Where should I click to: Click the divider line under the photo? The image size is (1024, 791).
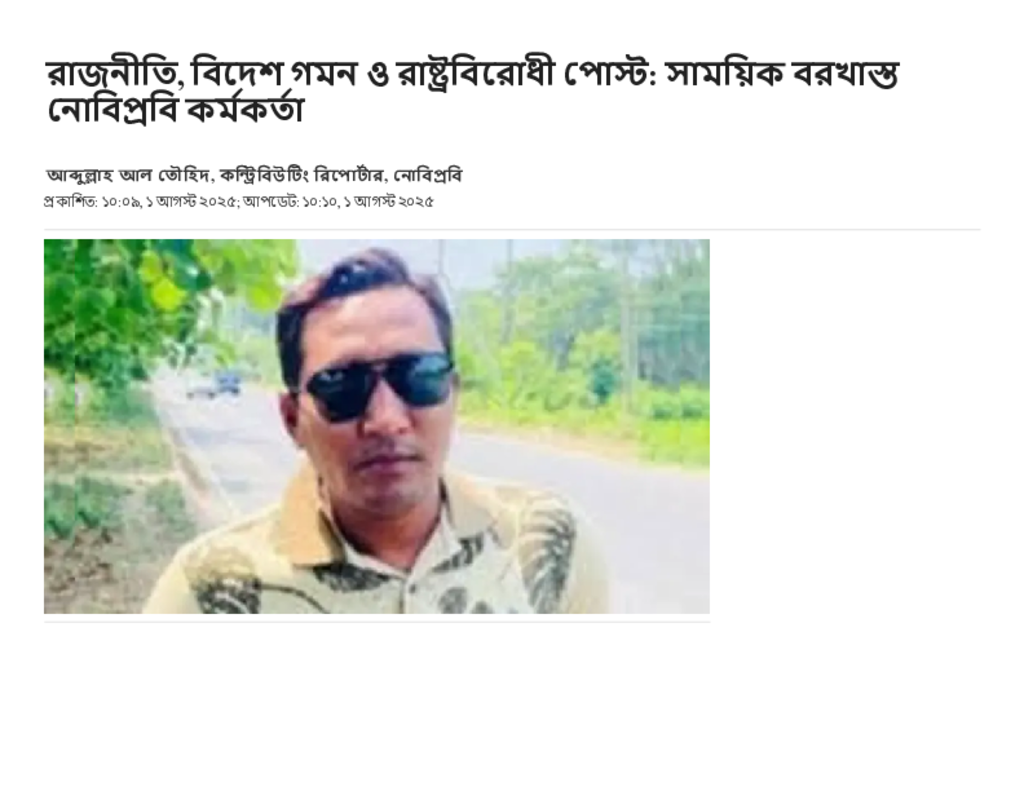[x=377, y=622]
